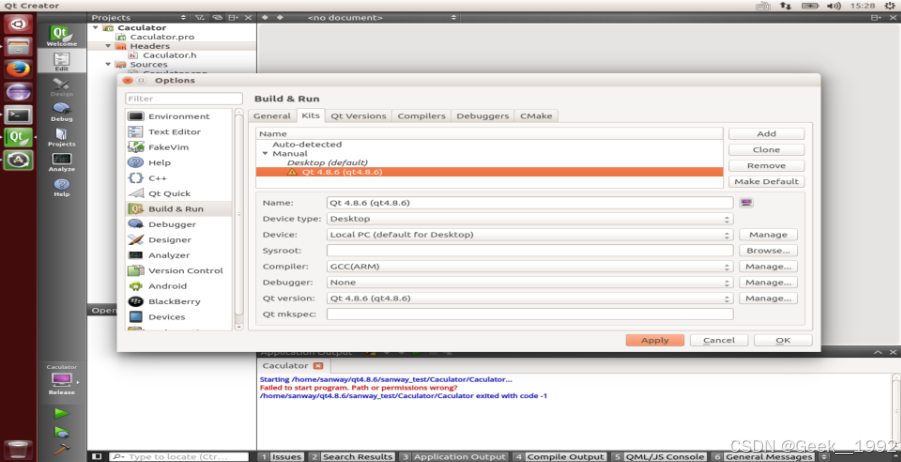Image resolution: width=901 pixels, height=462 pixels.
Task: Open the Qt version dropdown
Action: [530, 298]
